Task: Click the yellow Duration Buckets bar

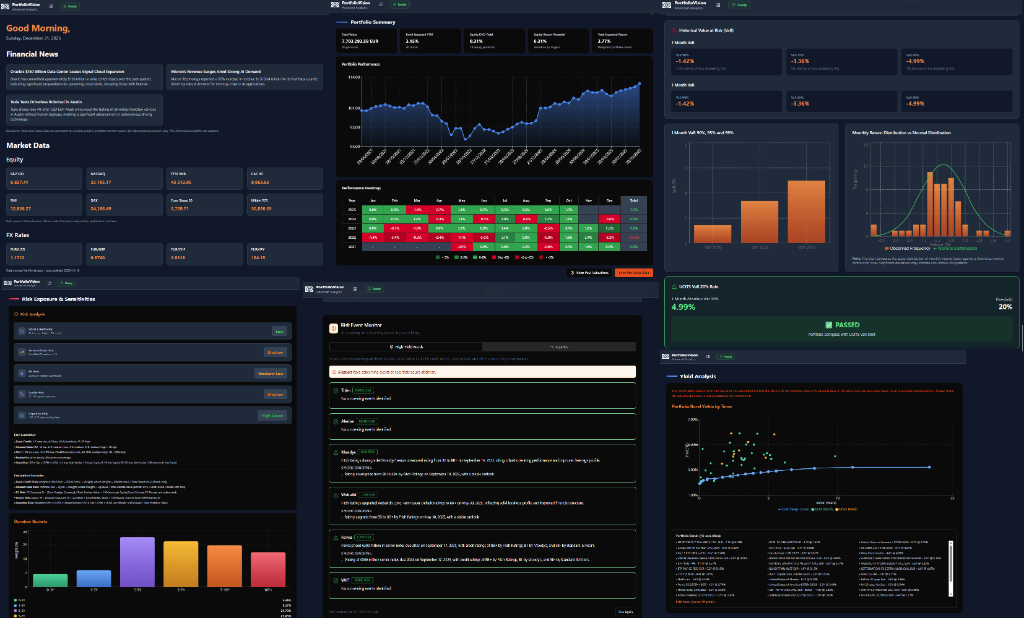Action: click(181, 564)
